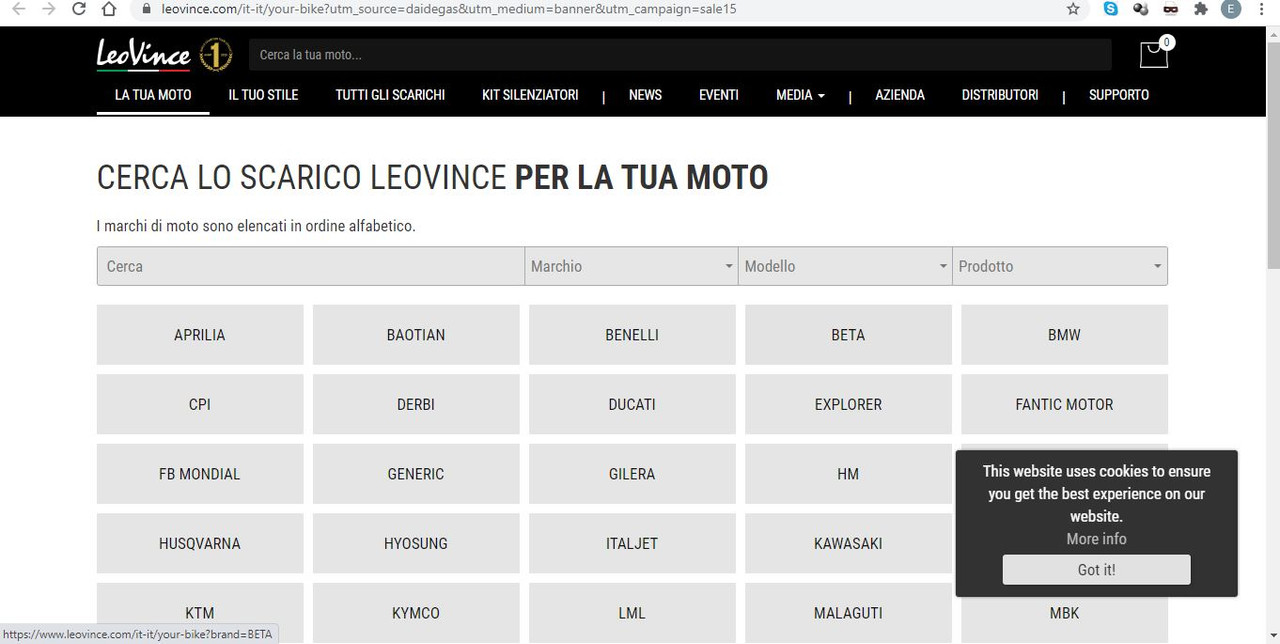The height and width of the screenshot is (644, 1280).
Task: Open the SUPPORTO page
Action: click(x=1119, y=95)
